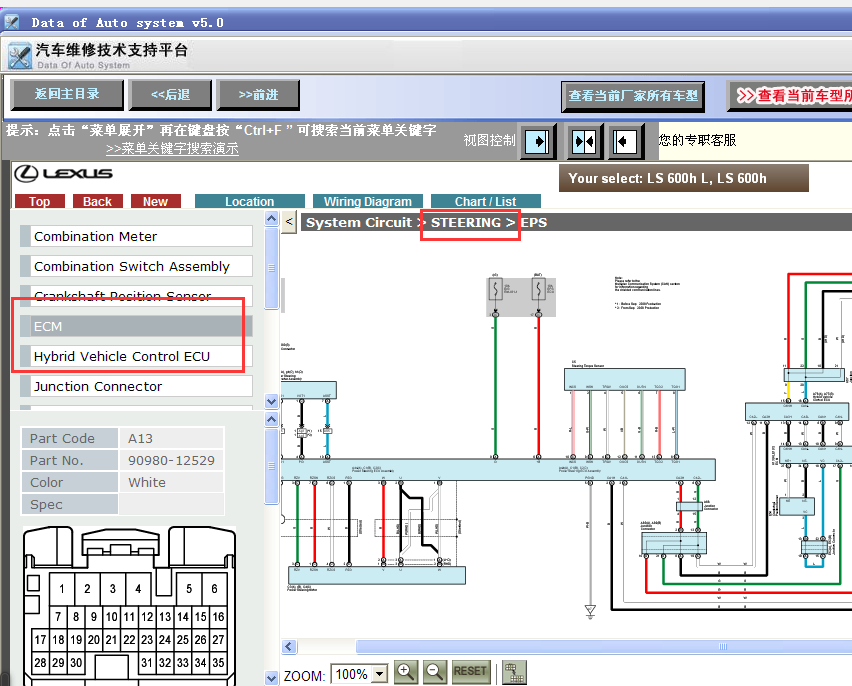Click the Part Code value A13
The image size is (852, 686).
tap(171, 438)
